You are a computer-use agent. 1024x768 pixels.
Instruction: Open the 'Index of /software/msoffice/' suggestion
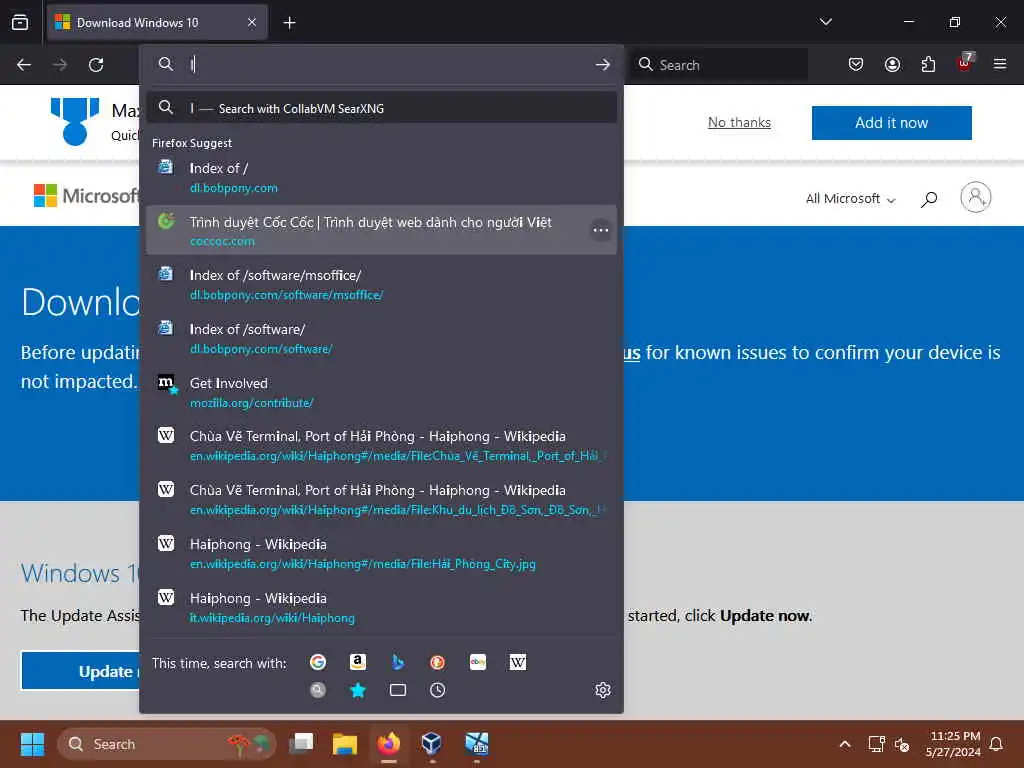tap(381, 284)
